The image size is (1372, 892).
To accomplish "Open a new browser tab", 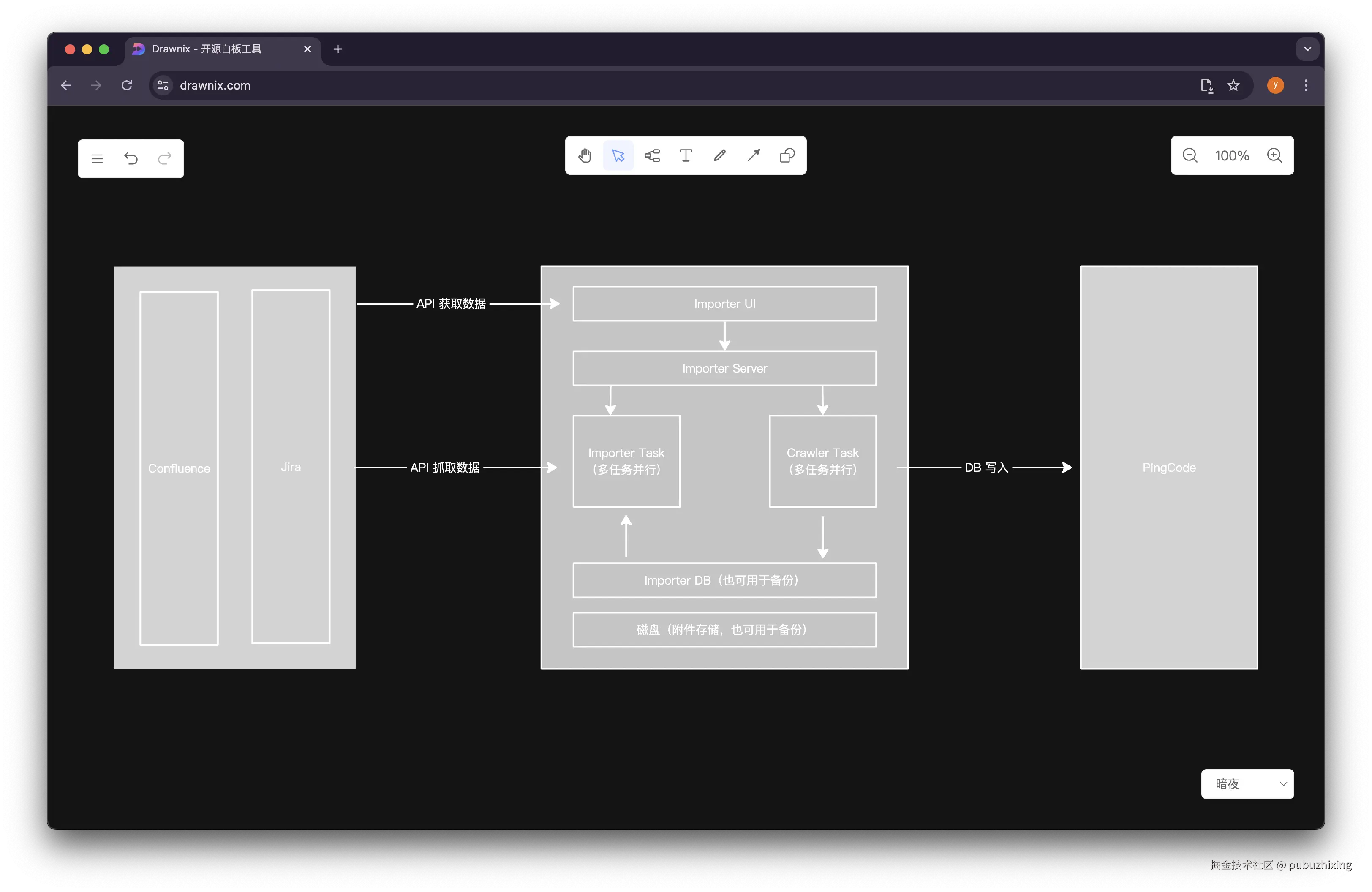I will click(x=338, y=49).
